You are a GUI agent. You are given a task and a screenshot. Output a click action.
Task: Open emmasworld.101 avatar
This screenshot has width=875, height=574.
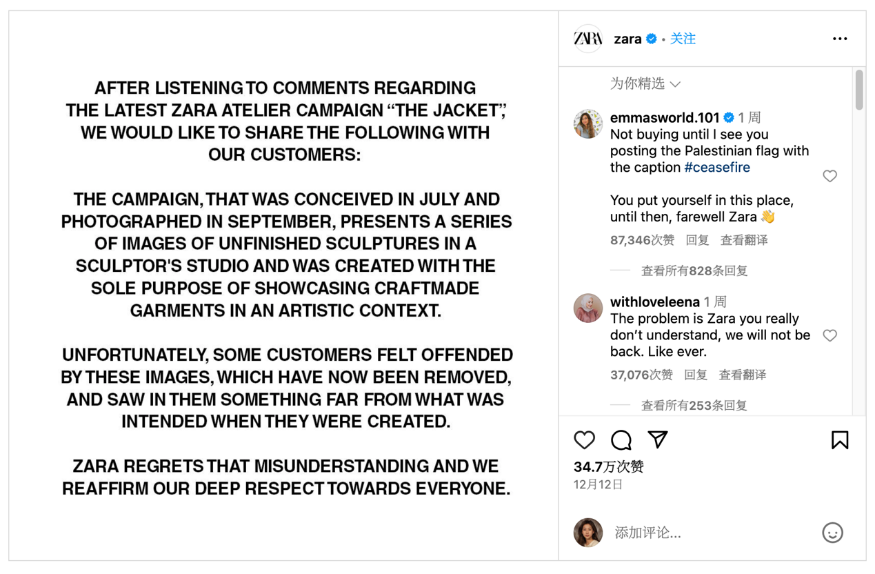(588, 124)
